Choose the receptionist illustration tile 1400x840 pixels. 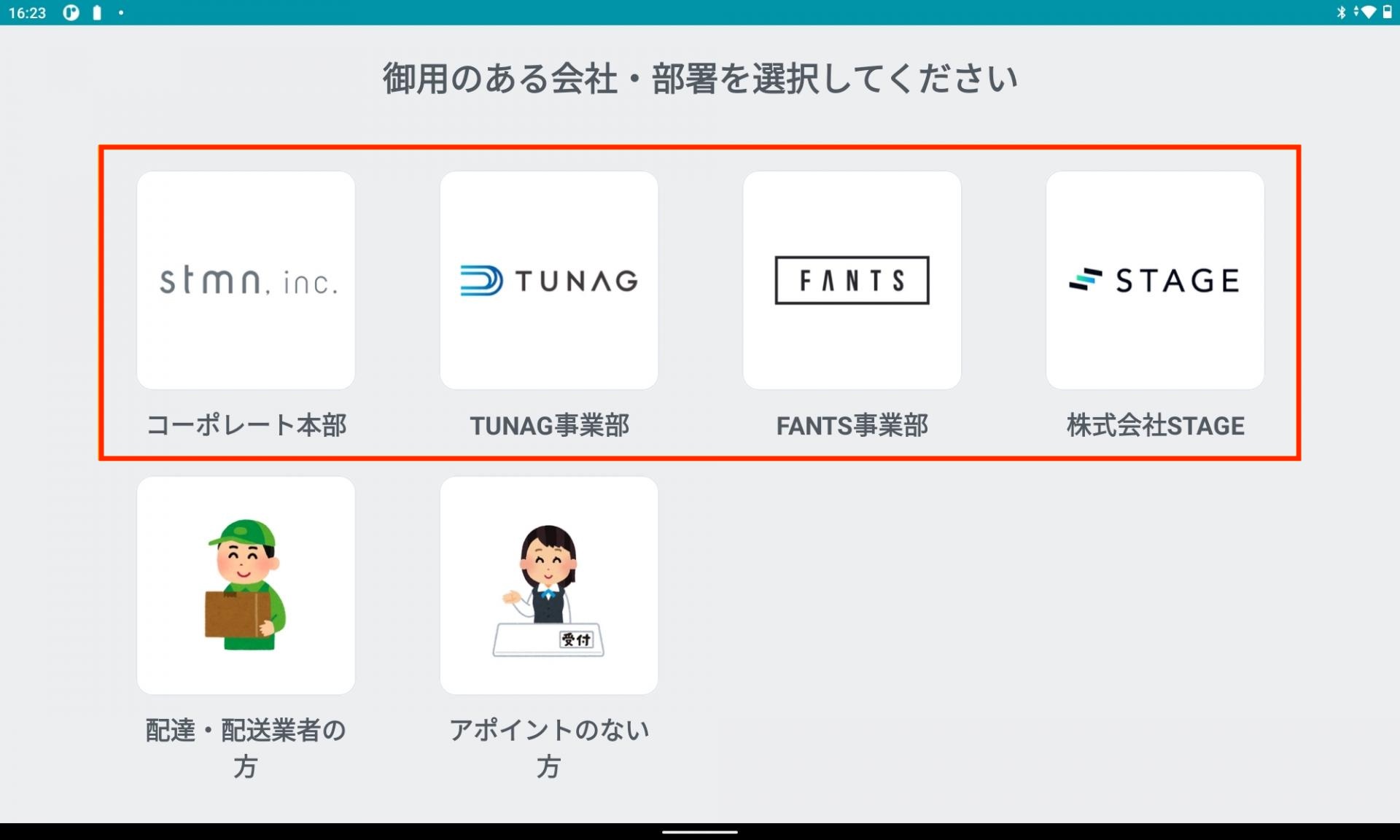548,585
